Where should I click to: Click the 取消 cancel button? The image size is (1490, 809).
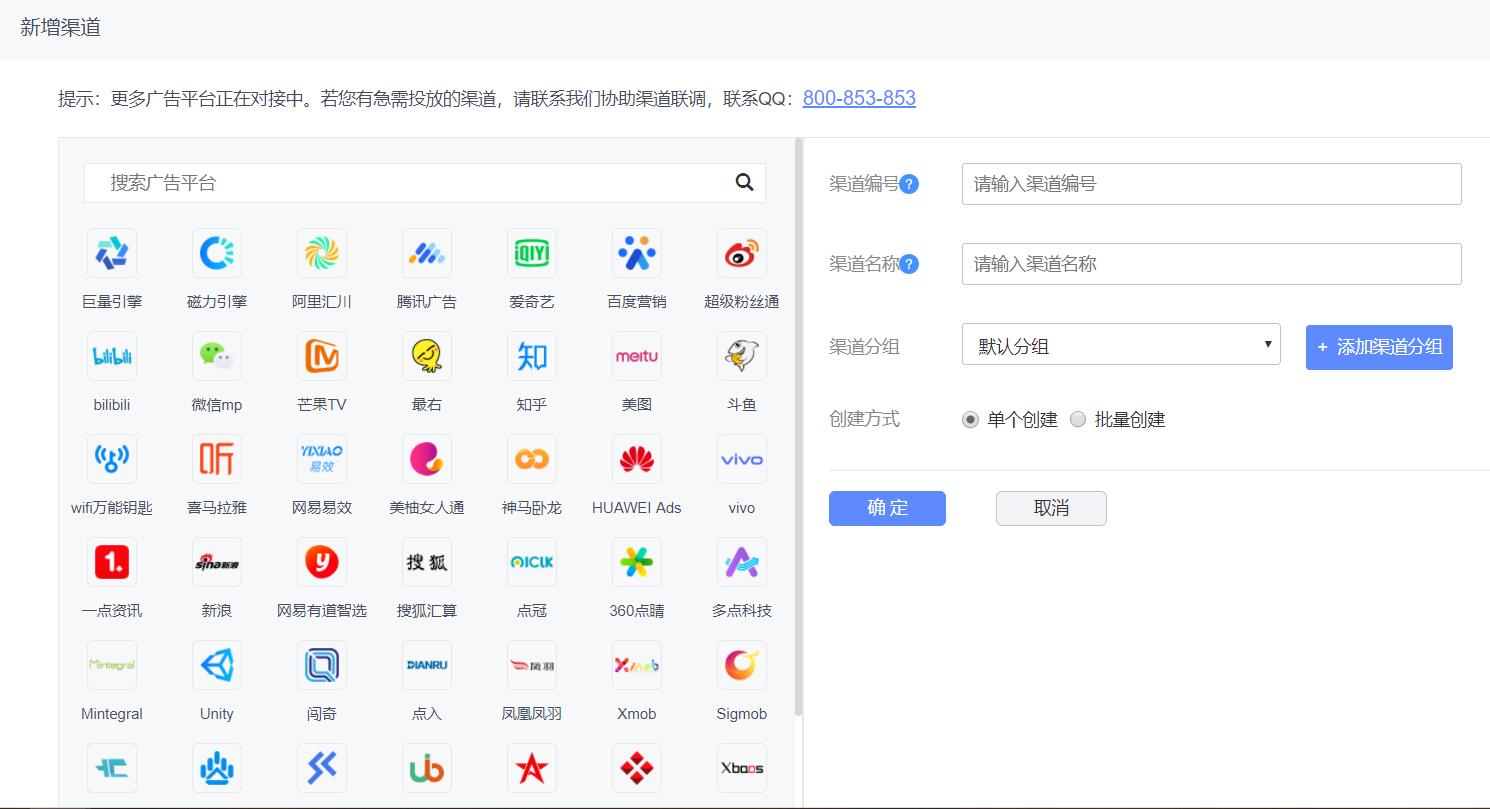pos(1051,508)
